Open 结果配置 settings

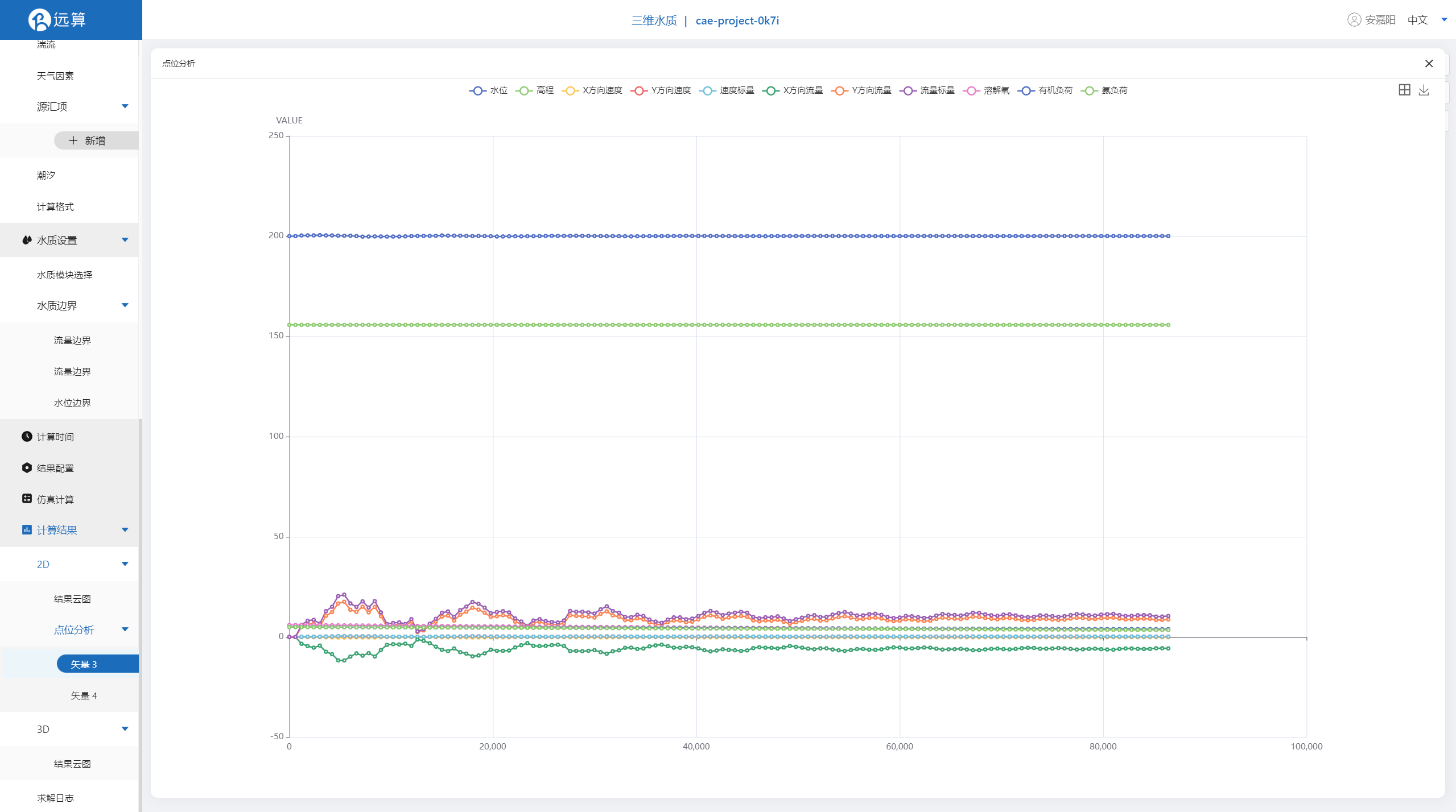click(x=55, y=468)
